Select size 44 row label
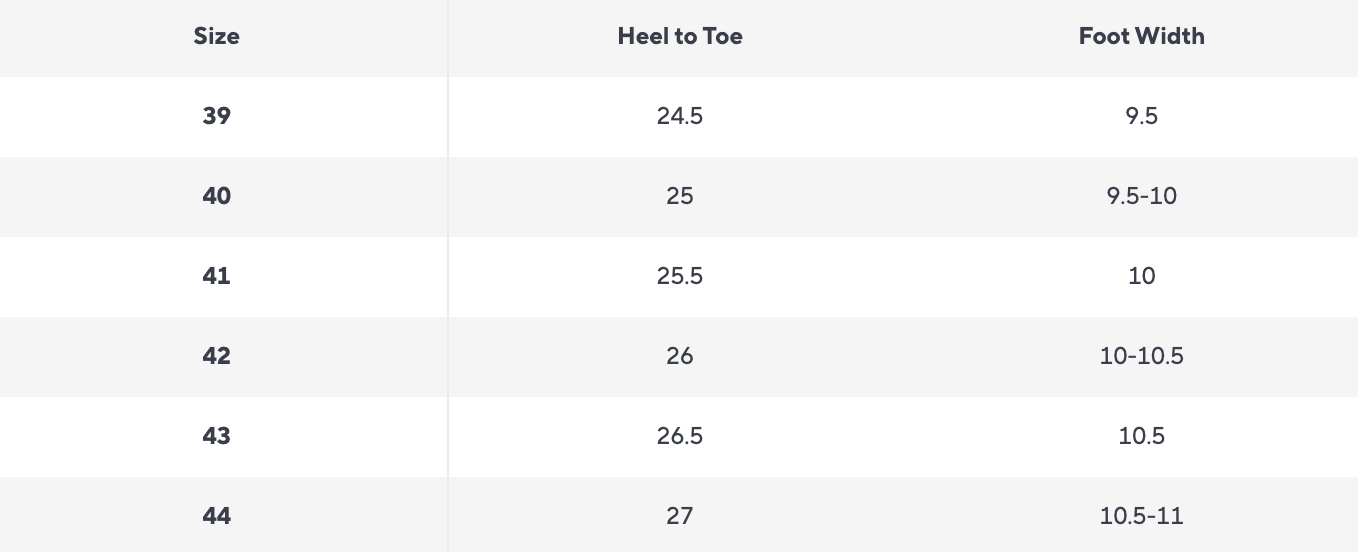Image resolution: width=1358 pixels, height=552 pixels. [216, 516]
